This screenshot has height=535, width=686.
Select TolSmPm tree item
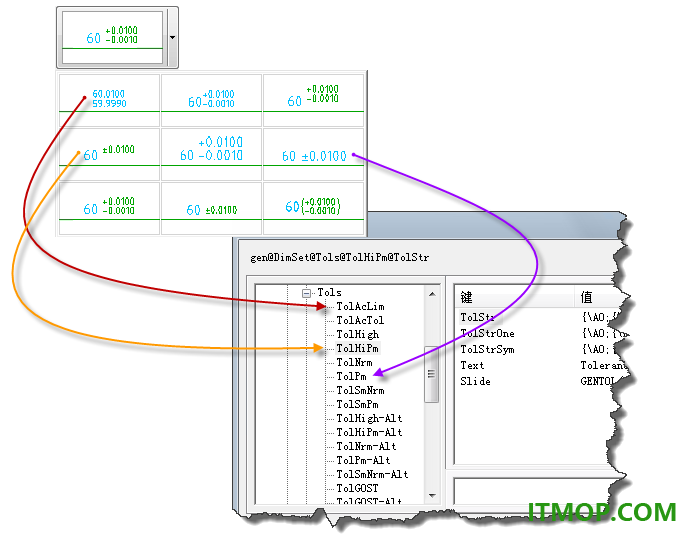357,405
